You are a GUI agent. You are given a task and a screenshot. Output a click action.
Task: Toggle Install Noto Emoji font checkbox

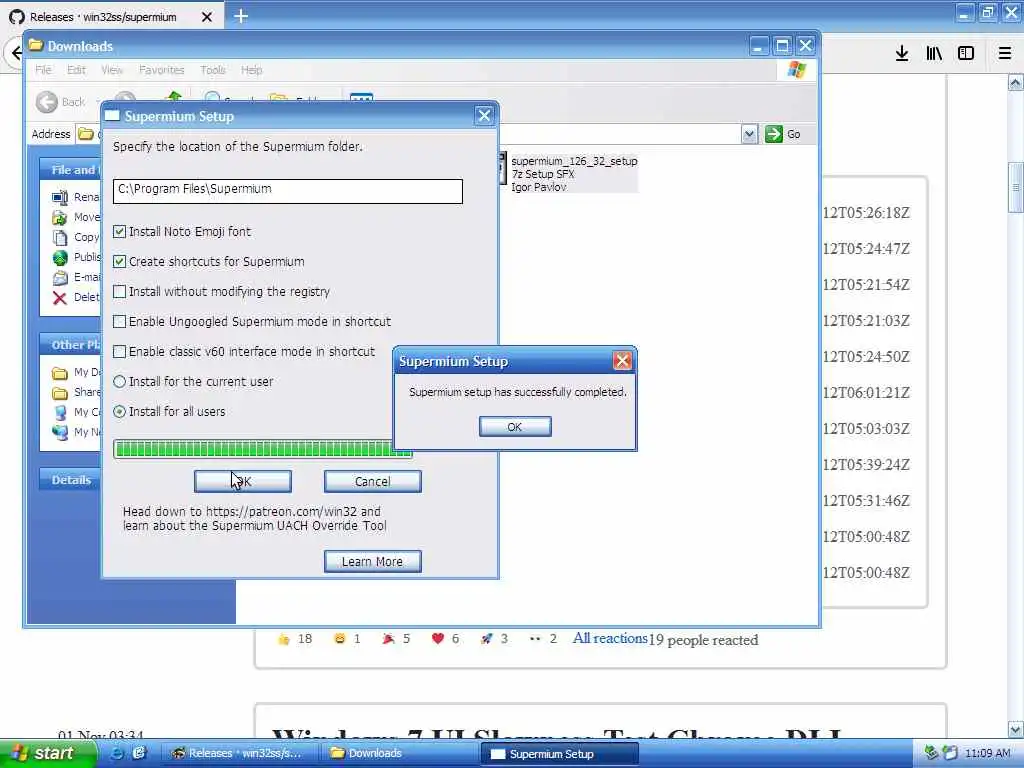[x=120, y=231]
